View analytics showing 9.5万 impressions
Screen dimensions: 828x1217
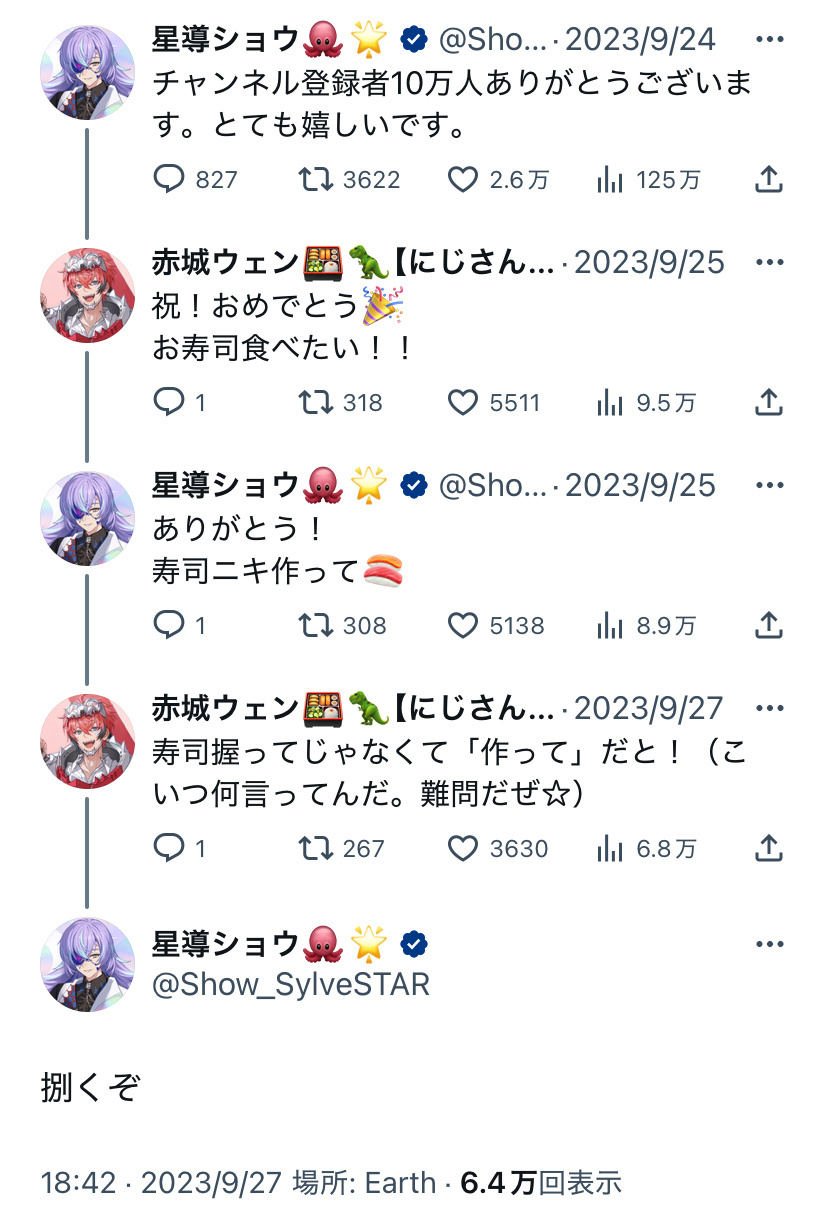pyautogui.click(x=646, y=403)
